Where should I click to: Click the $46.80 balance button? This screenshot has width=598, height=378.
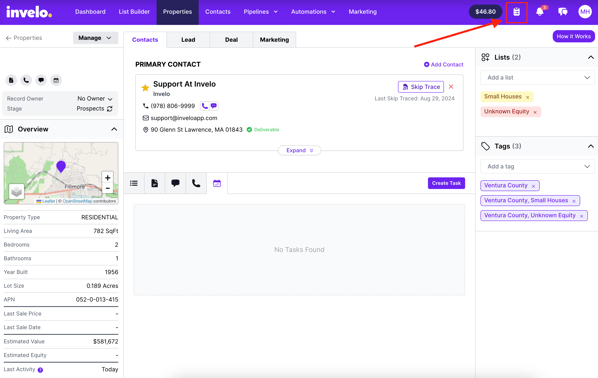coord(485,12)
